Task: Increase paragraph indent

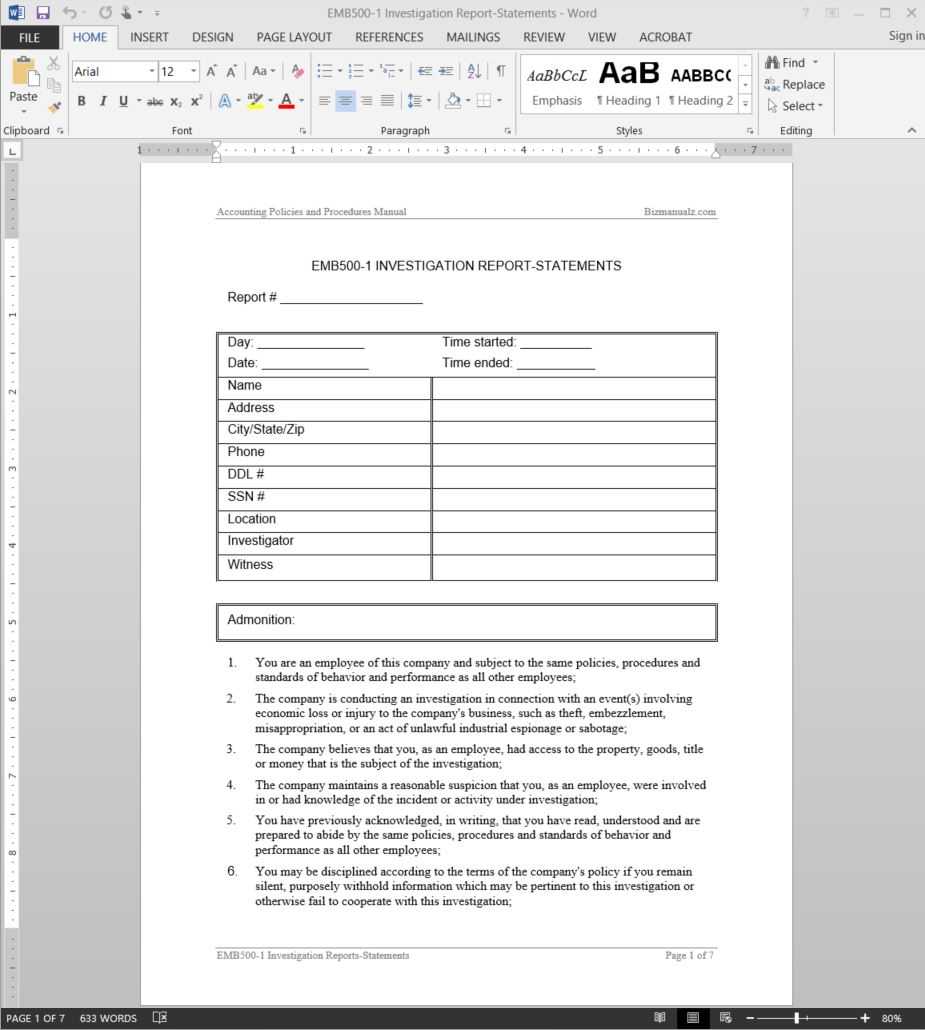Action: coord(446,70)
